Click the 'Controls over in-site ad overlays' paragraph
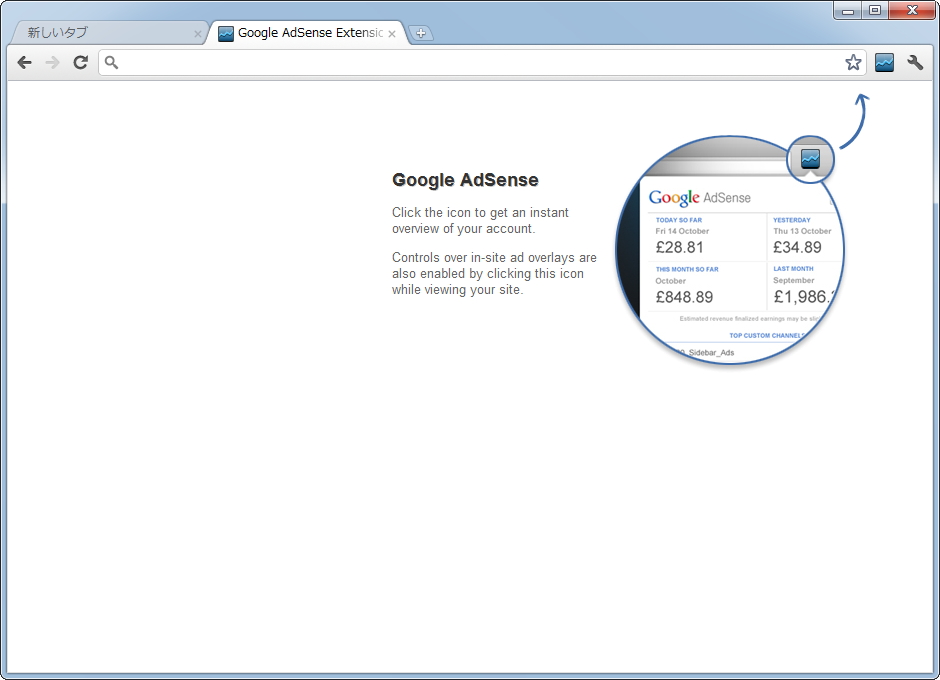940x680 pixels. point(494,273)
